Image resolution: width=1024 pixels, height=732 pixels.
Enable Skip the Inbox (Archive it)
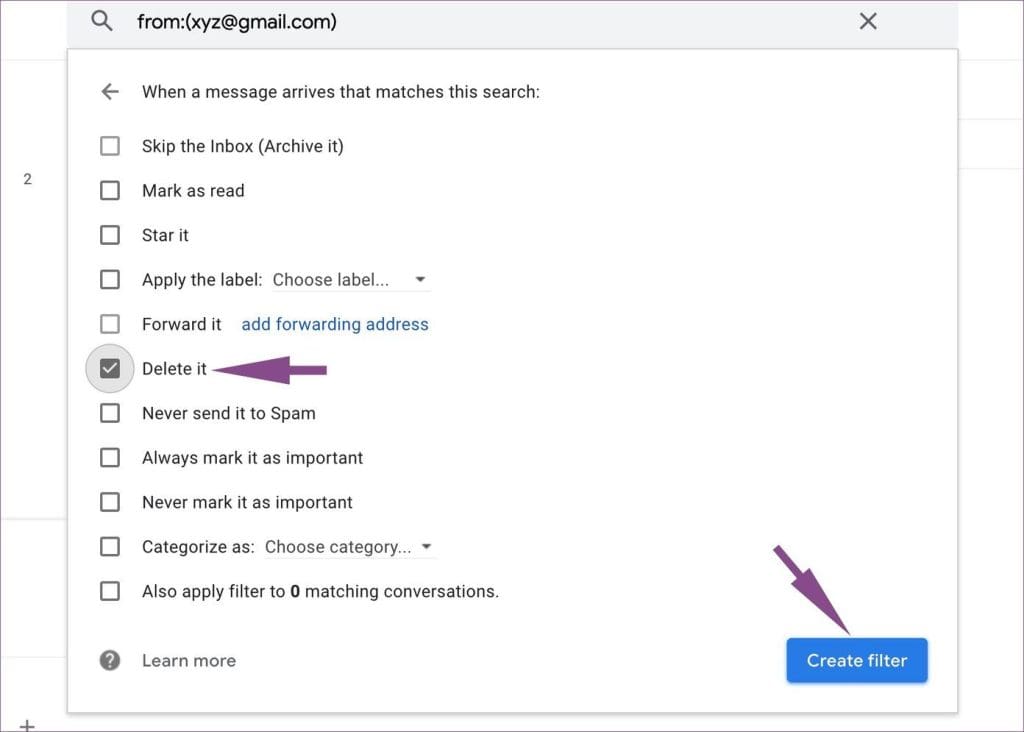[x=110, y=145]
